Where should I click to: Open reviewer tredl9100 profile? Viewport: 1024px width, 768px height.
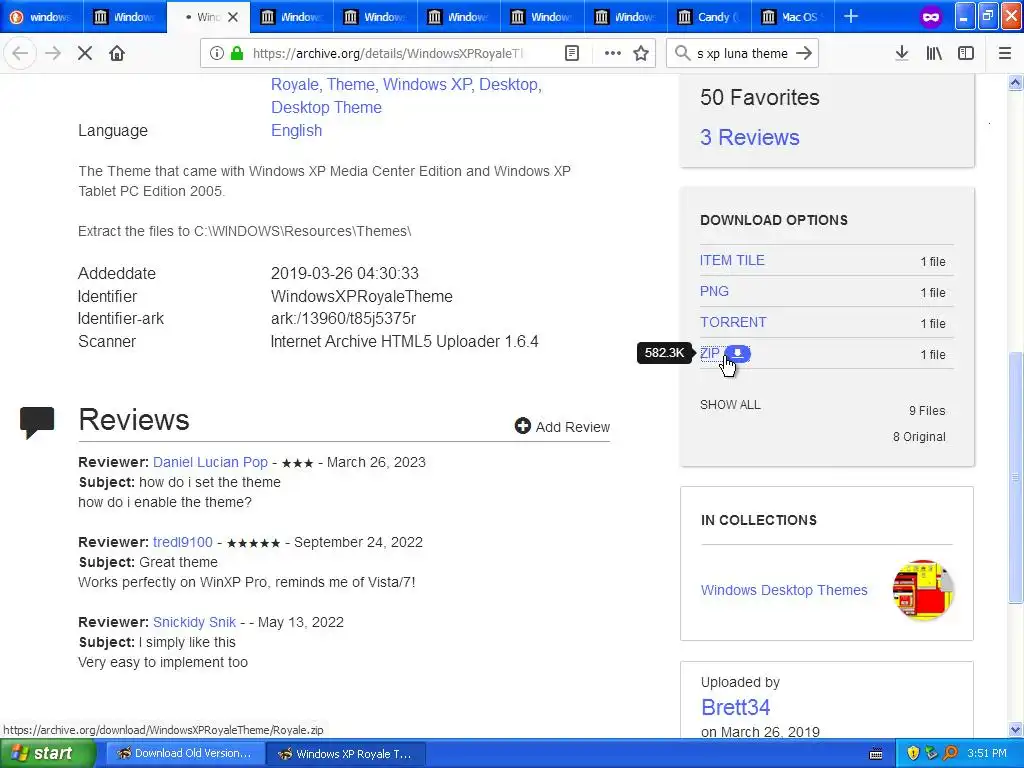click(183, 542)
